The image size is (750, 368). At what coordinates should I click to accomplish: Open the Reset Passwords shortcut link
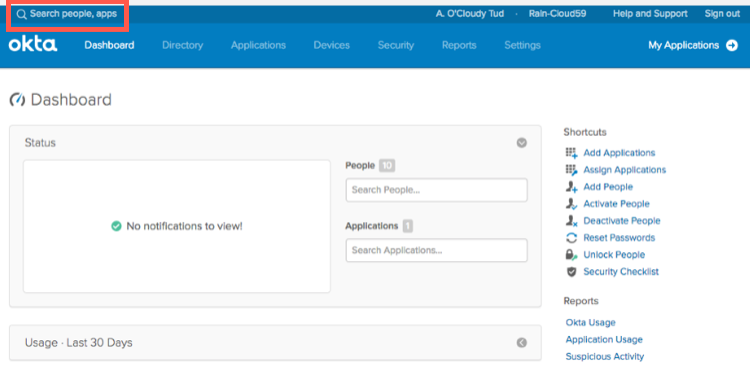tap(619, 238)
